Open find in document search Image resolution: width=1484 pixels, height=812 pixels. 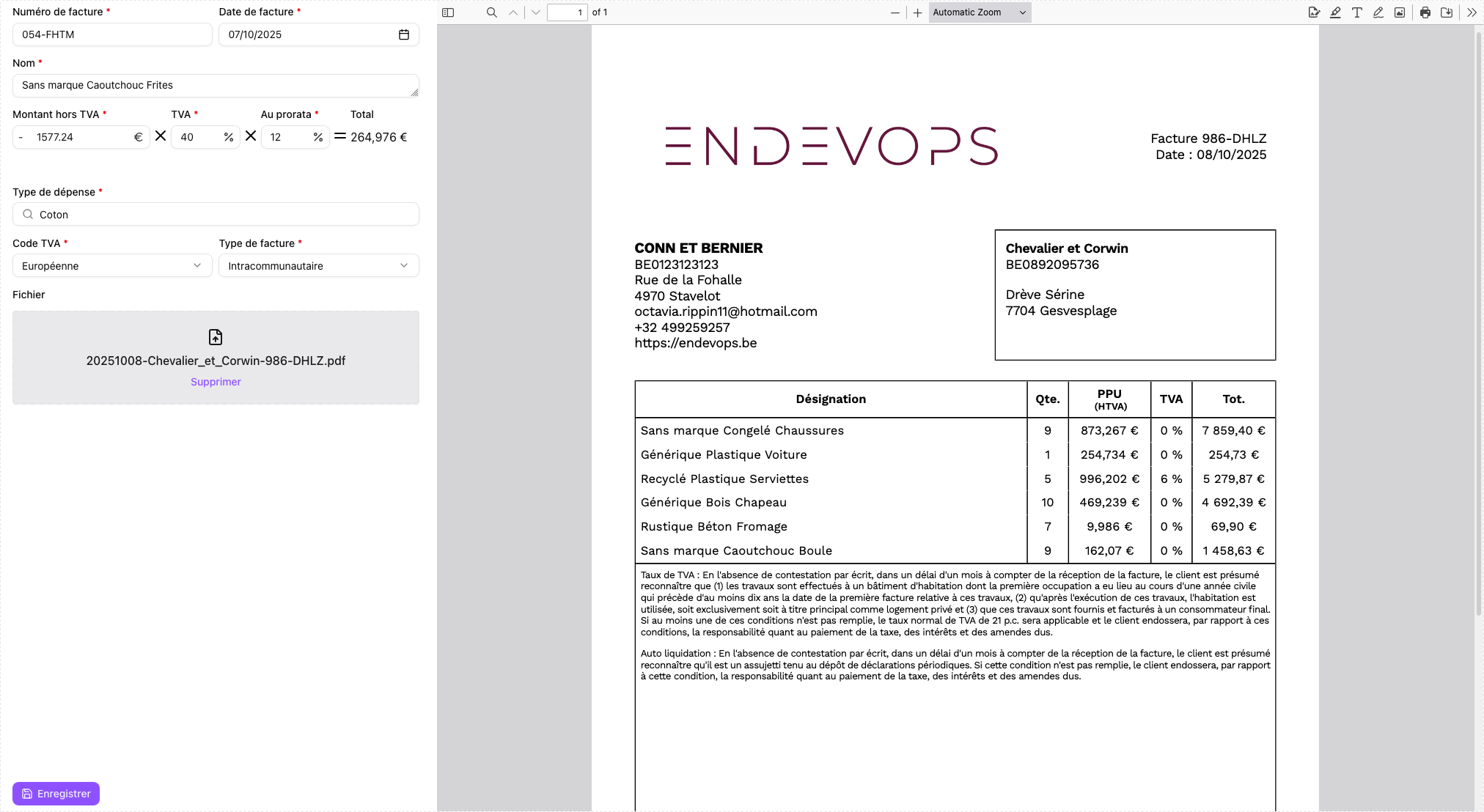pyautogui.click(x=492, y=12)
